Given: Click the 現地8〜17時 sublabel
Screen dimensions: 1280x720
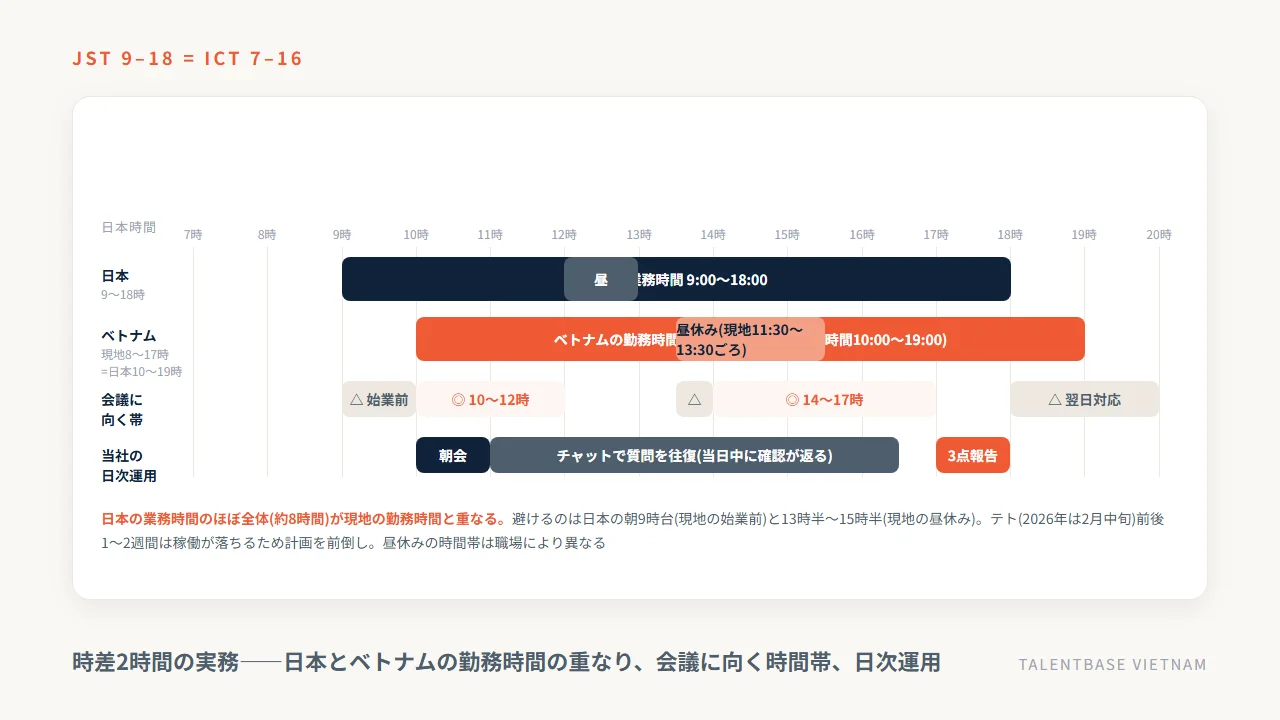Looking at the screenshot, I should click(x=135, y=355).
